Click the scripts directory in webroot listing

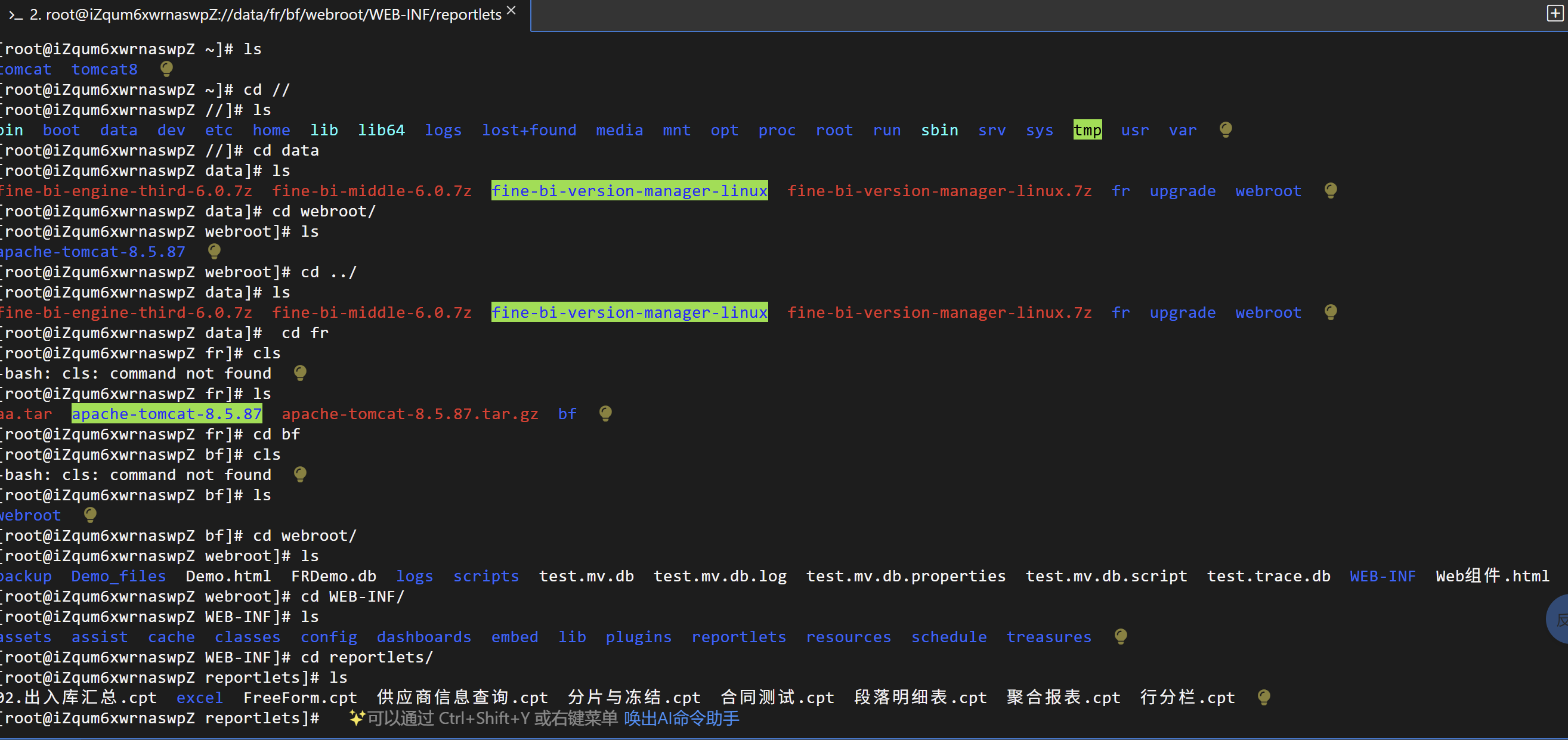coord(485,576)
